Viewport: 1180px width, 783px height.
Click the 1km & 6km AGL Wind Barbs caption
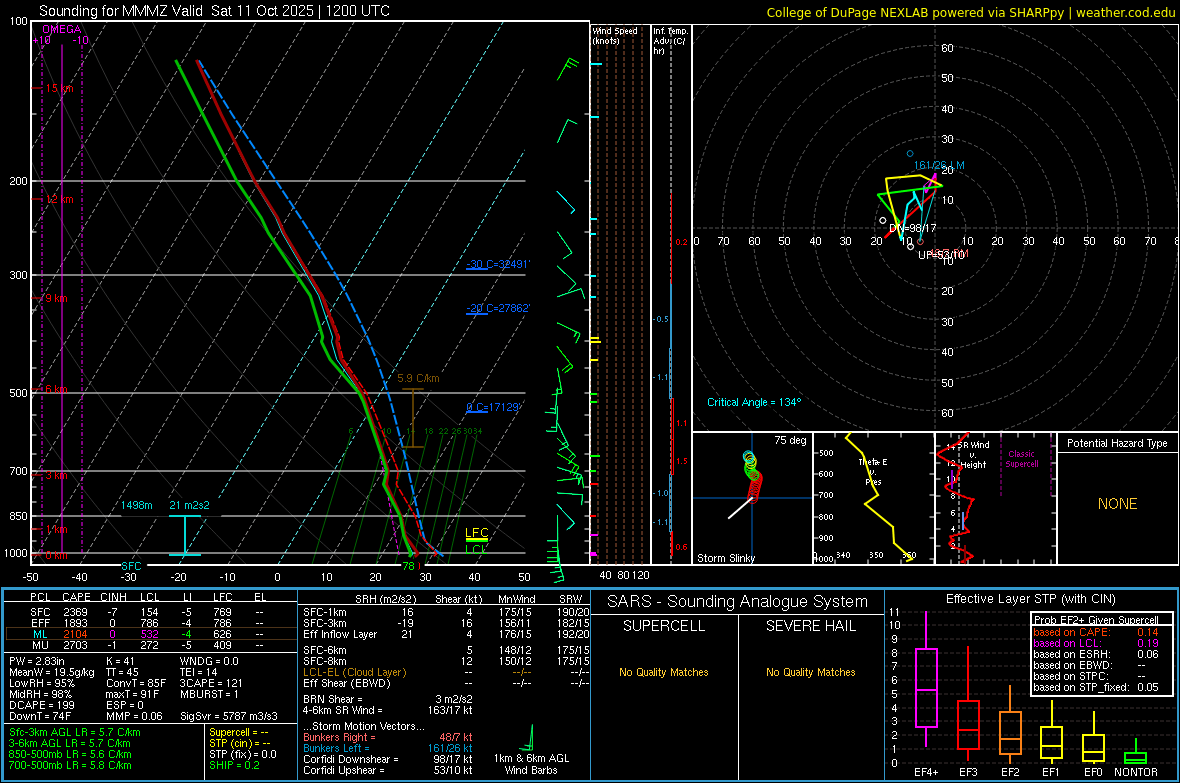coord(531,764)
